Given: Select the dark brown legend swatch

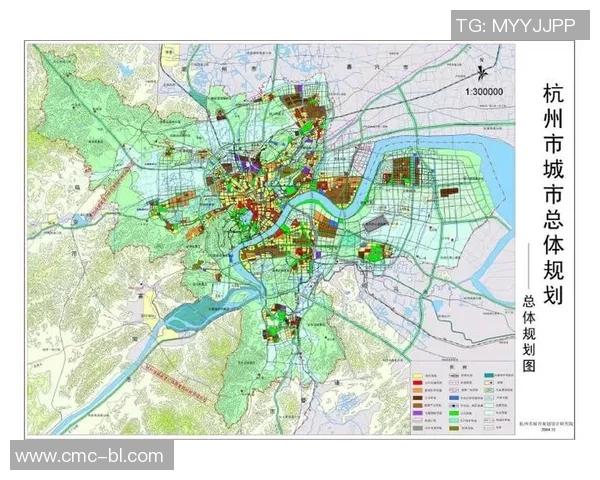Looking at the screenshot, I should pyautogui.click(x=417, y=398).
